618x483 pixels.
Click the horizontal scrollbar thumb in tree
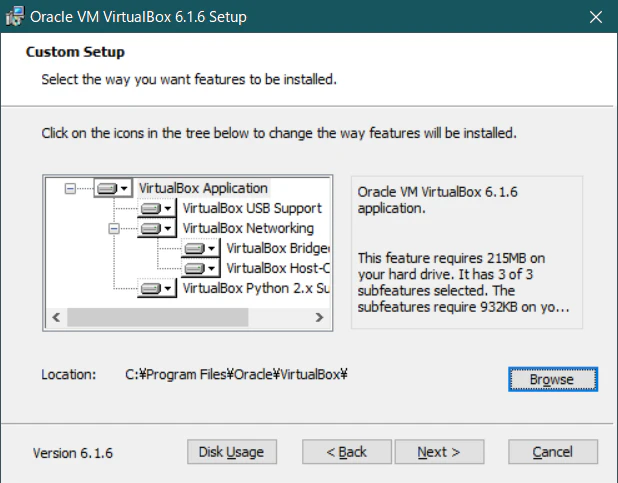pyautogui.click(x=158, y=317)
